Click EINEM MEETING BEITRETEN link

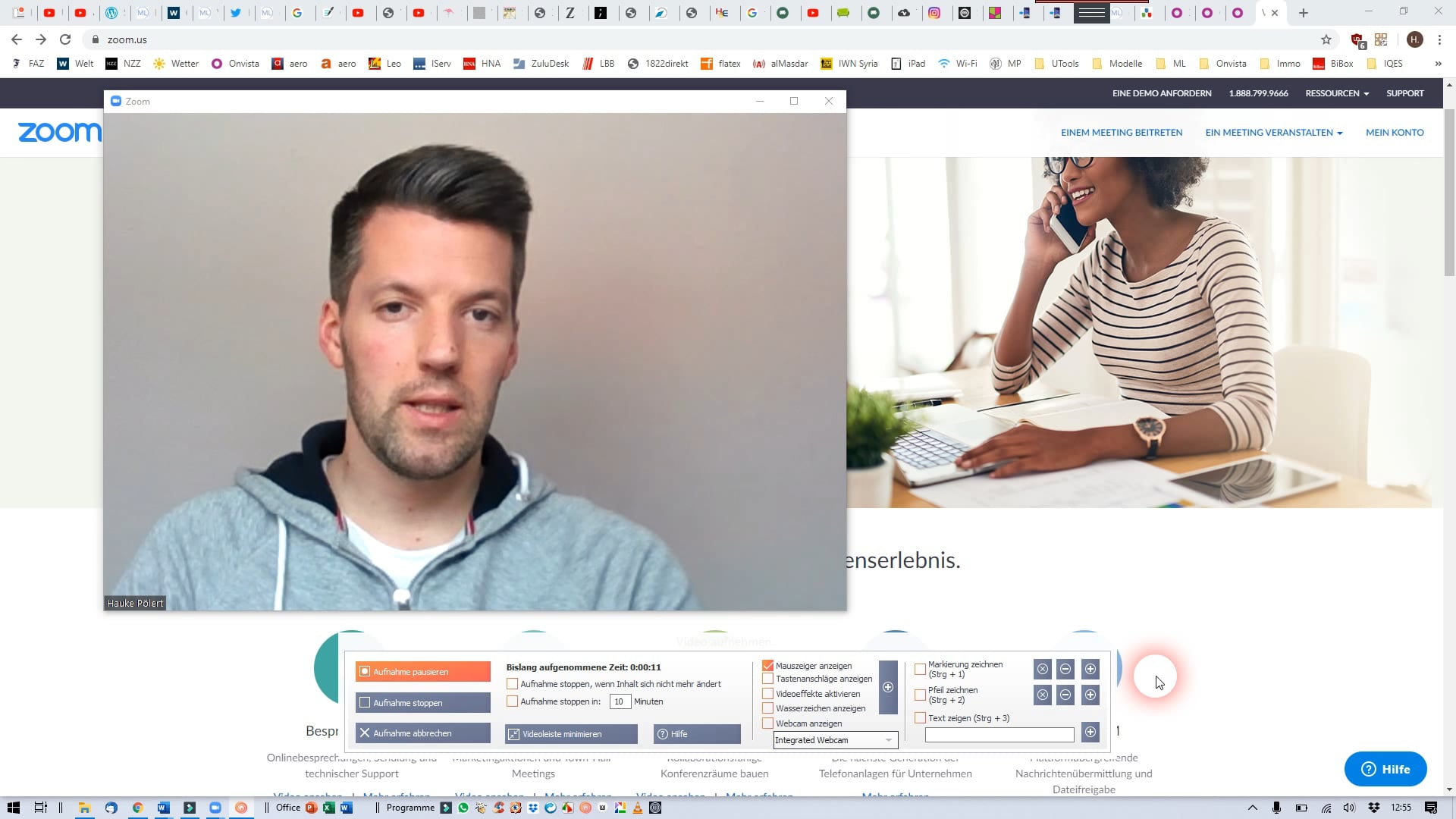(x=1122, y=133)
